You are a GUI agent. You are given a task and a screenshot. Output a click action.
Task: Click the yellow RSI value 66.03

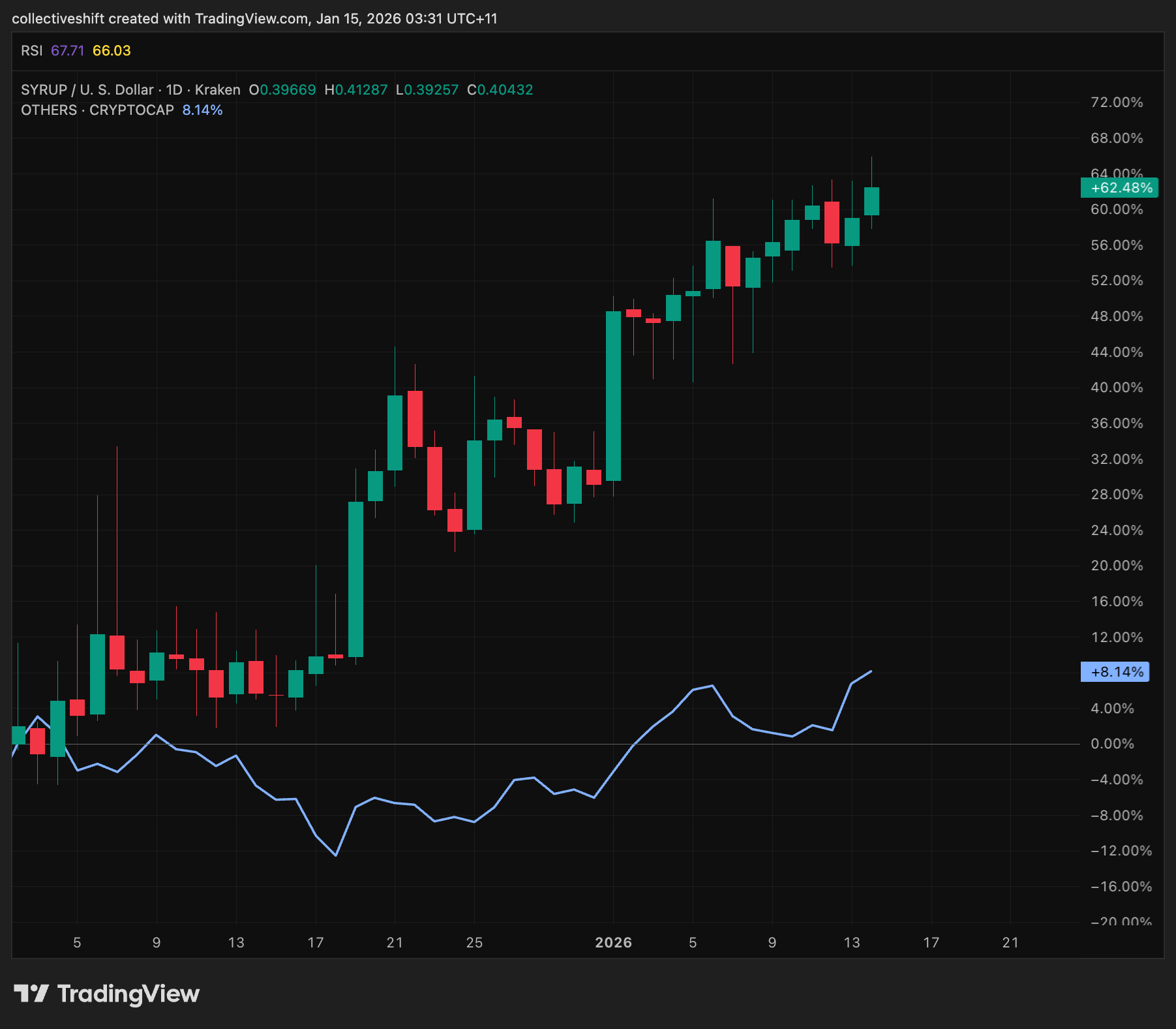[x=111, y=50]
